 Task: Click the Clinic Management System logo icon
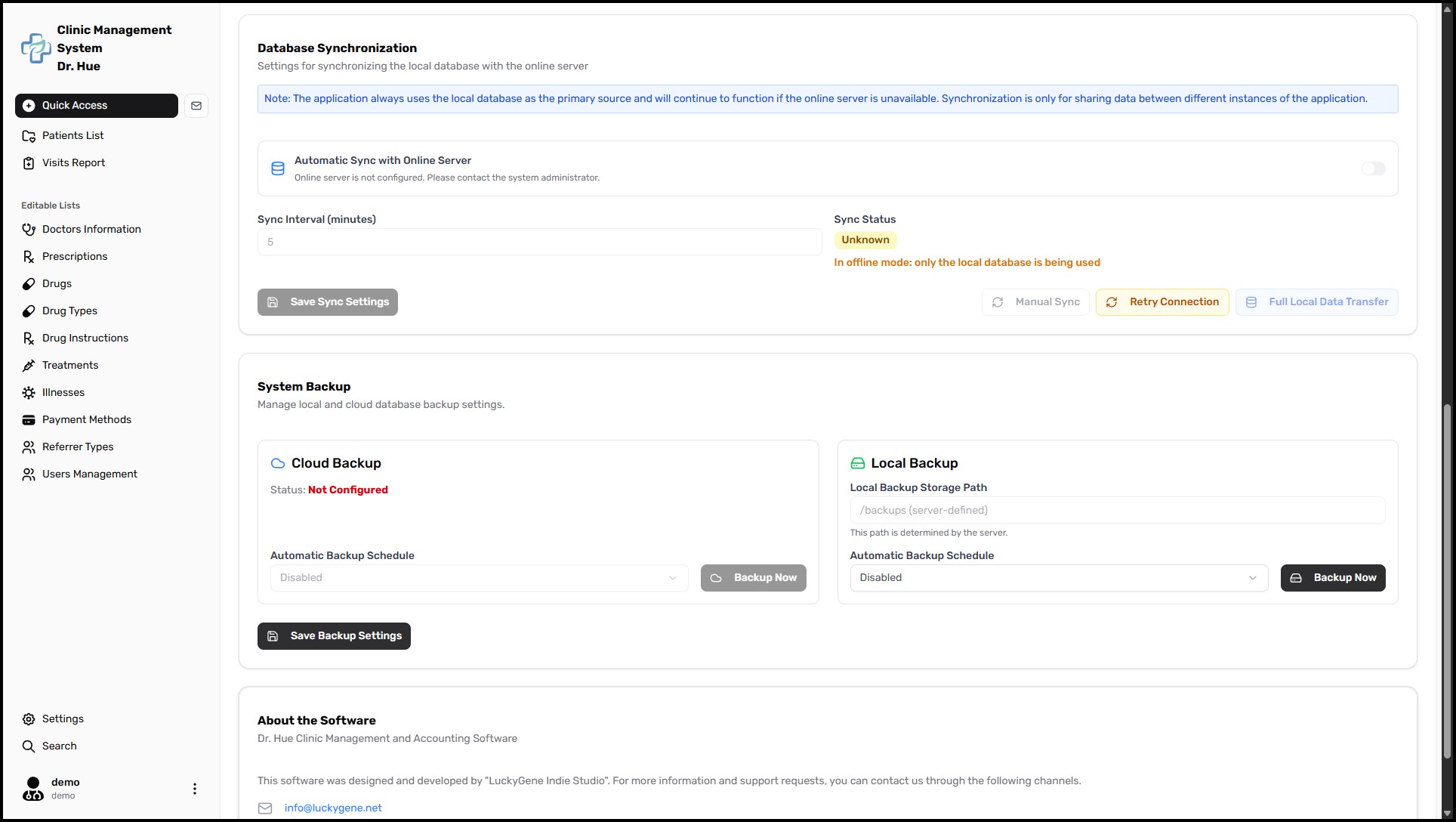[x=35, y=48]
